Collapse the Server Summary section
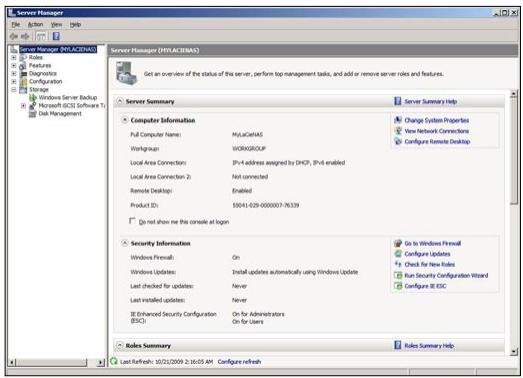This screenshot has height=378, width=523. [120, 101]
